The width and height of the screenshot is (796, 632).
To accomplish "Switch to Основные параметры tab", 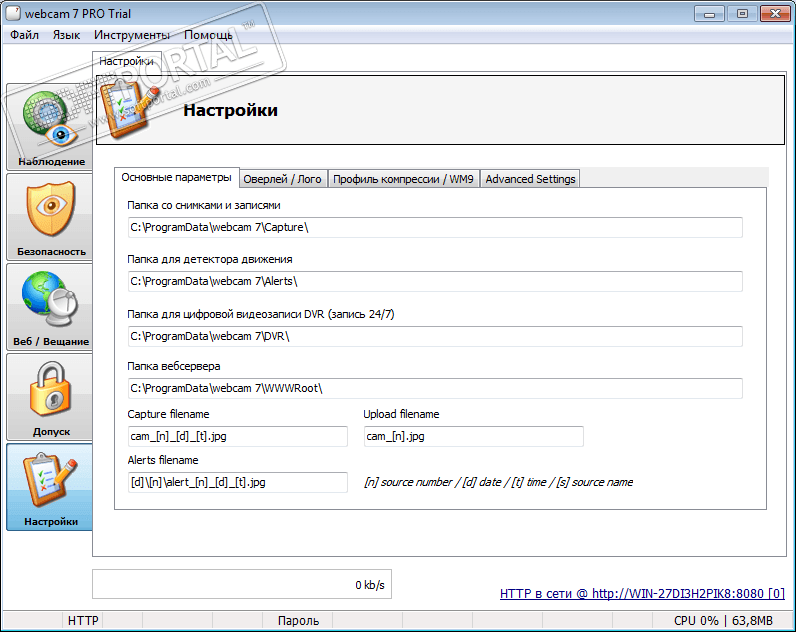I will click(x=177, y=178).
